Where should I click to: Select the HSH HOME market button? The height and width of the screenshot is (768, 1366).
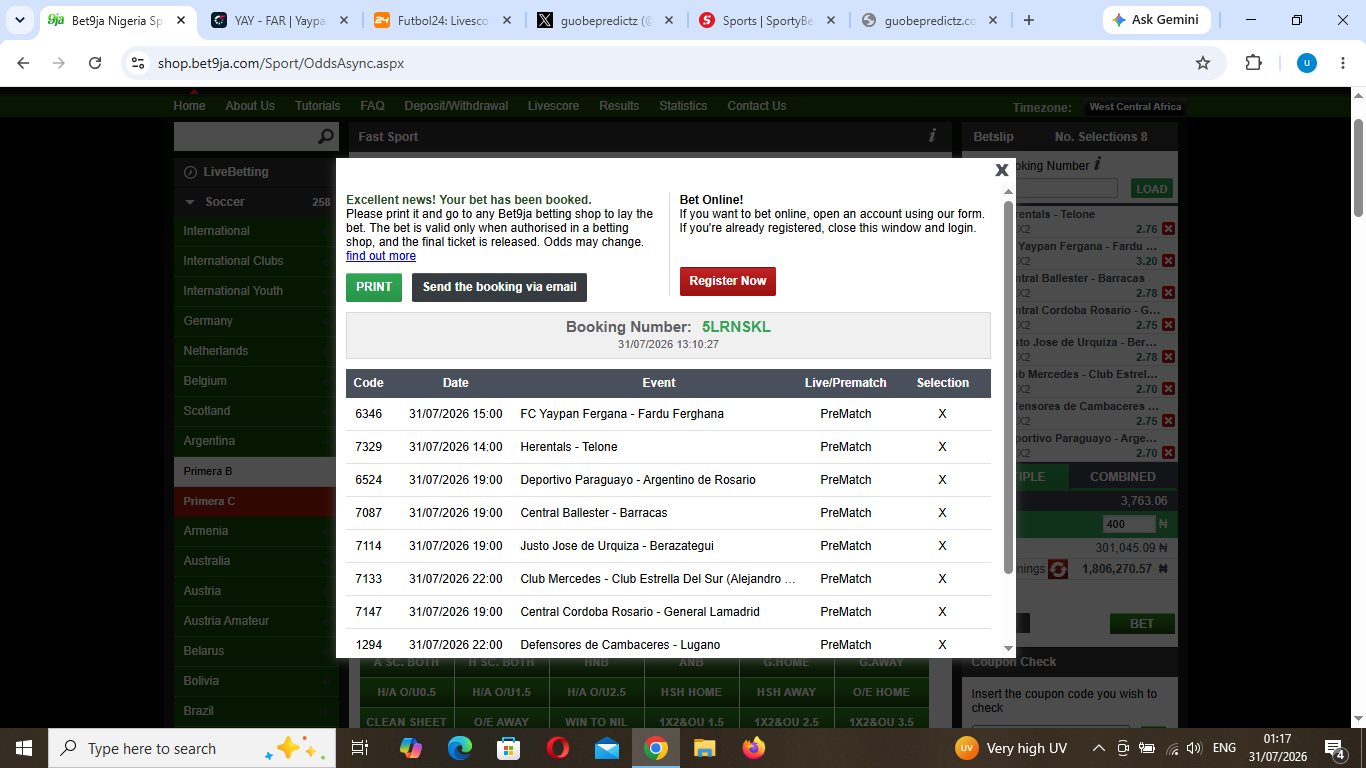691,692
